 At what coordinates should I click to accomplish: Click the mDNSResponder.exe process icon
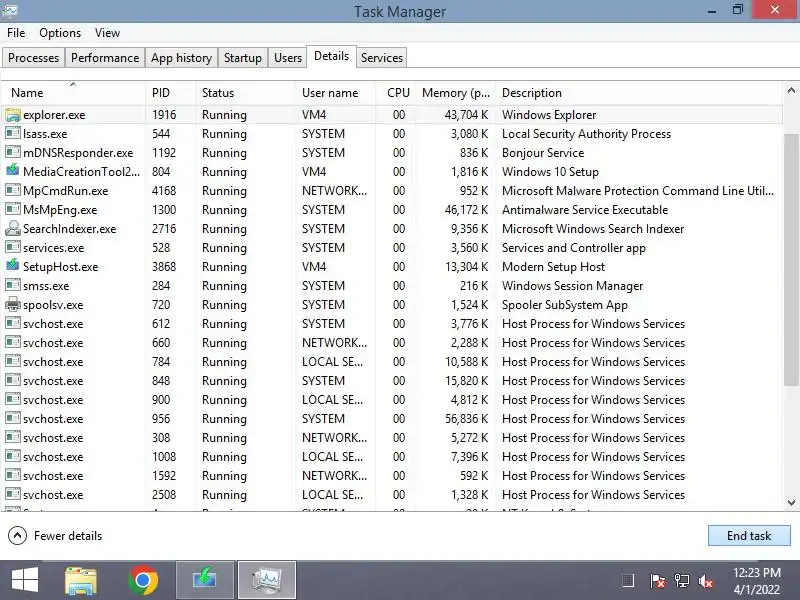point(13,153)
